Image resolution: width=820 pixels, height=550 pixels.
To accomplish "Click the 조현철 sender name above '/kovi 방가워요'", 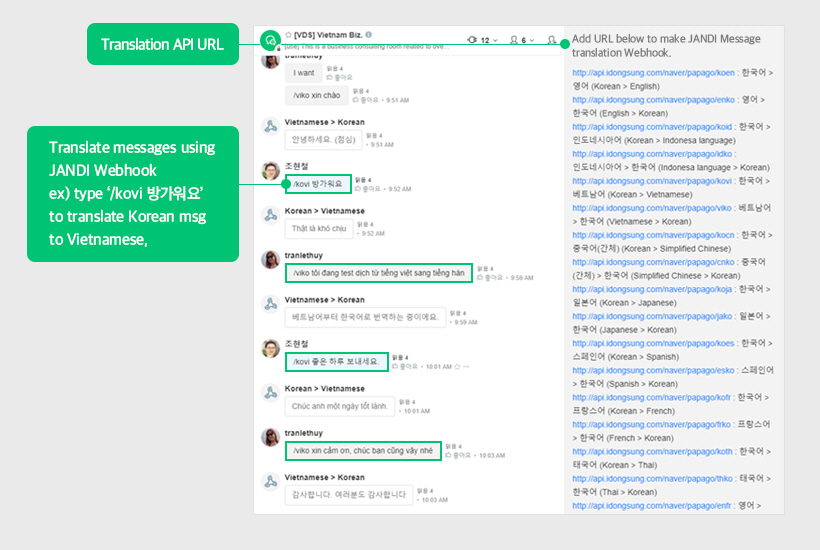I will [297, 166].
